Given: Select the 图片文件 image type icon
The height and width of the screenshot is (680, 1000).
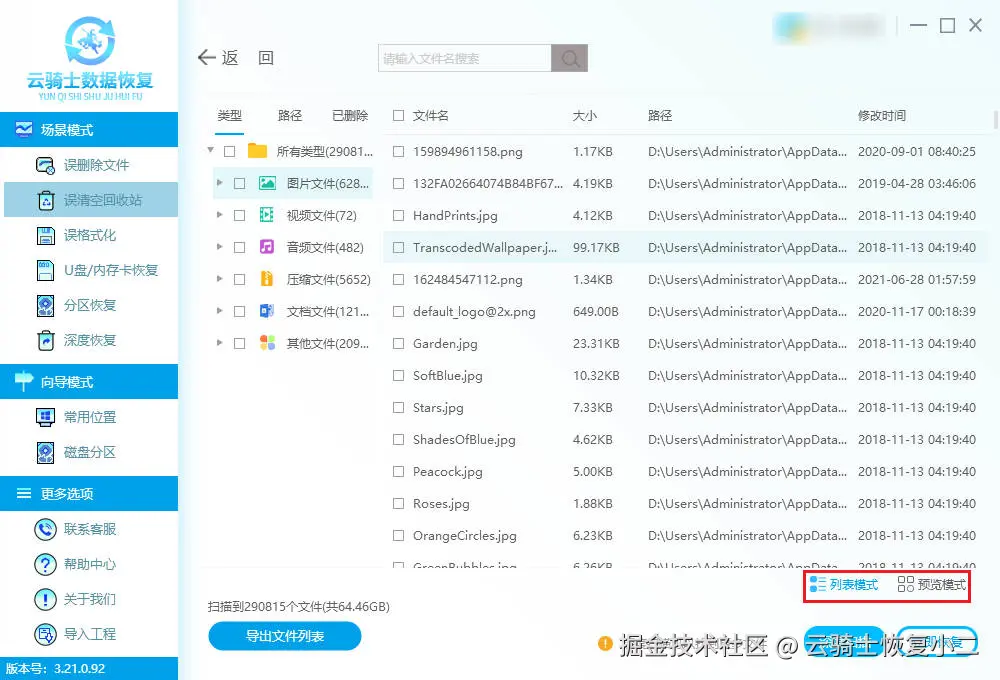Looking at the screenshot, I should [267, 184].
